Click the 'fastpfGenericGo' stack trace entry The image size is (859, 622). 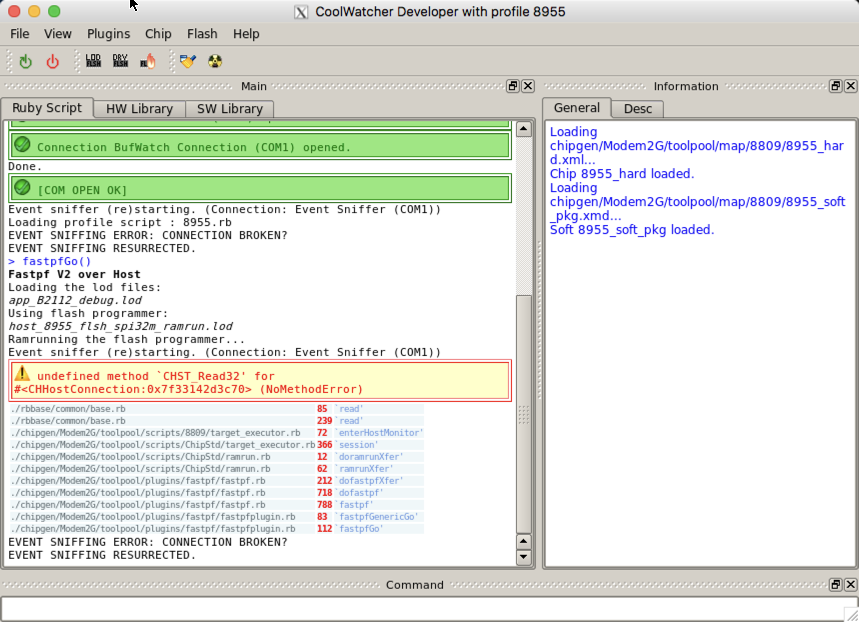click(x=376, y=517)
